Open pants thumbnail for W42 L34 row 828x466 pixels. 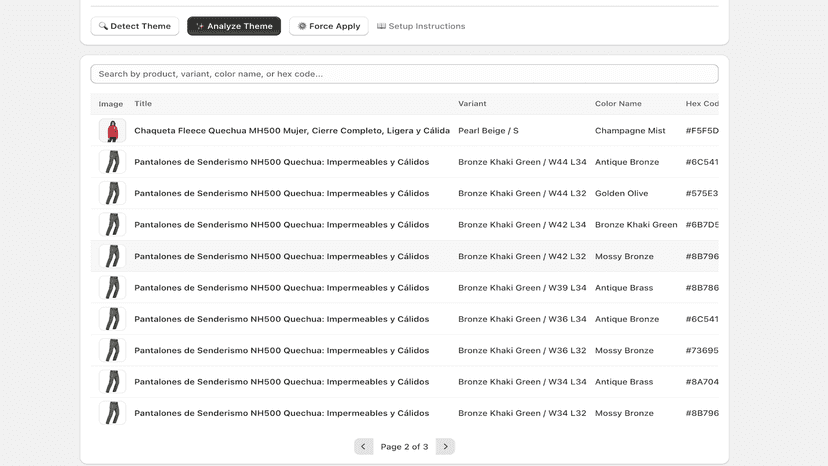pos(112,225)
